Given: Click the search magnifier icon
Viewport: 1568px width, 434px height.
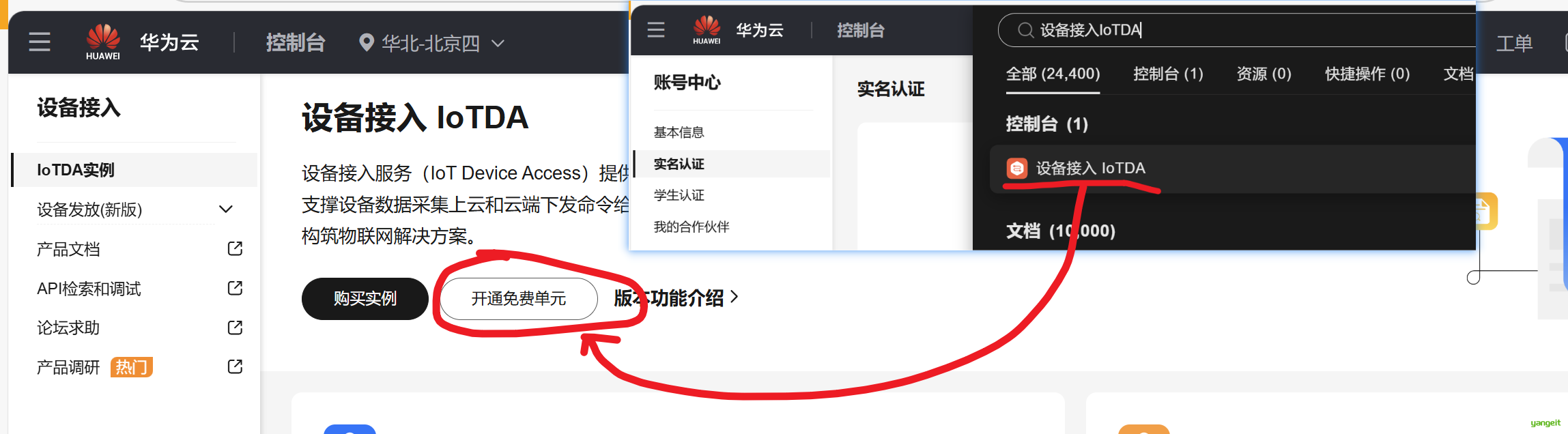Looking at the screenshot, I should tap(1025, 30).
